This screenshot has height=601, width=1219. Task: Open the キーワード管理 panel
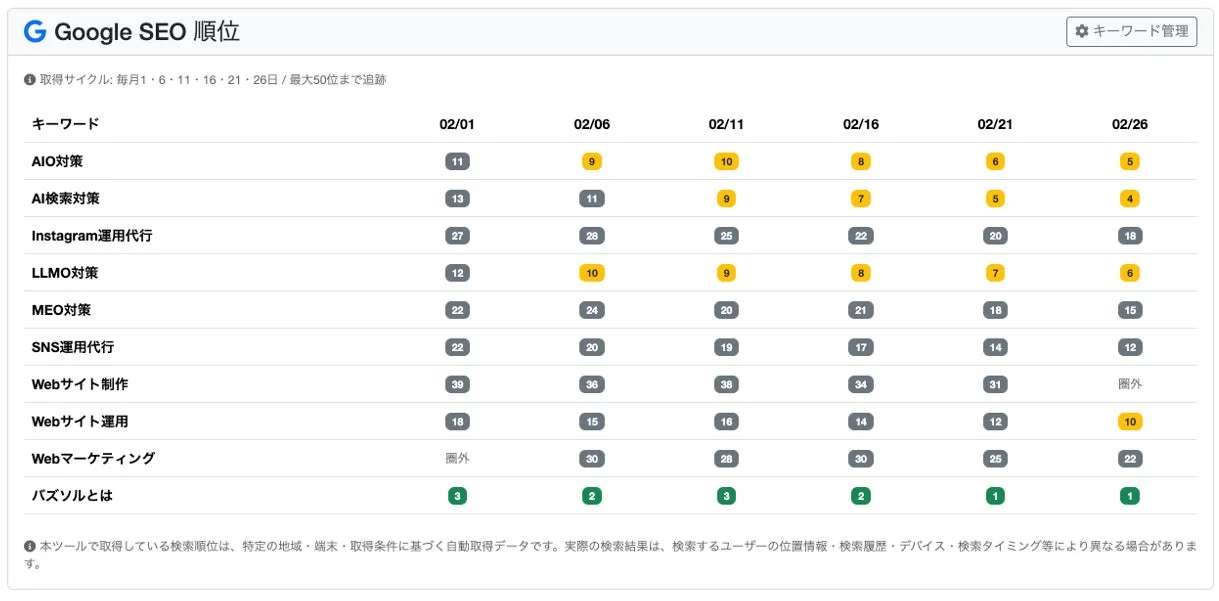coord(1131,31)
